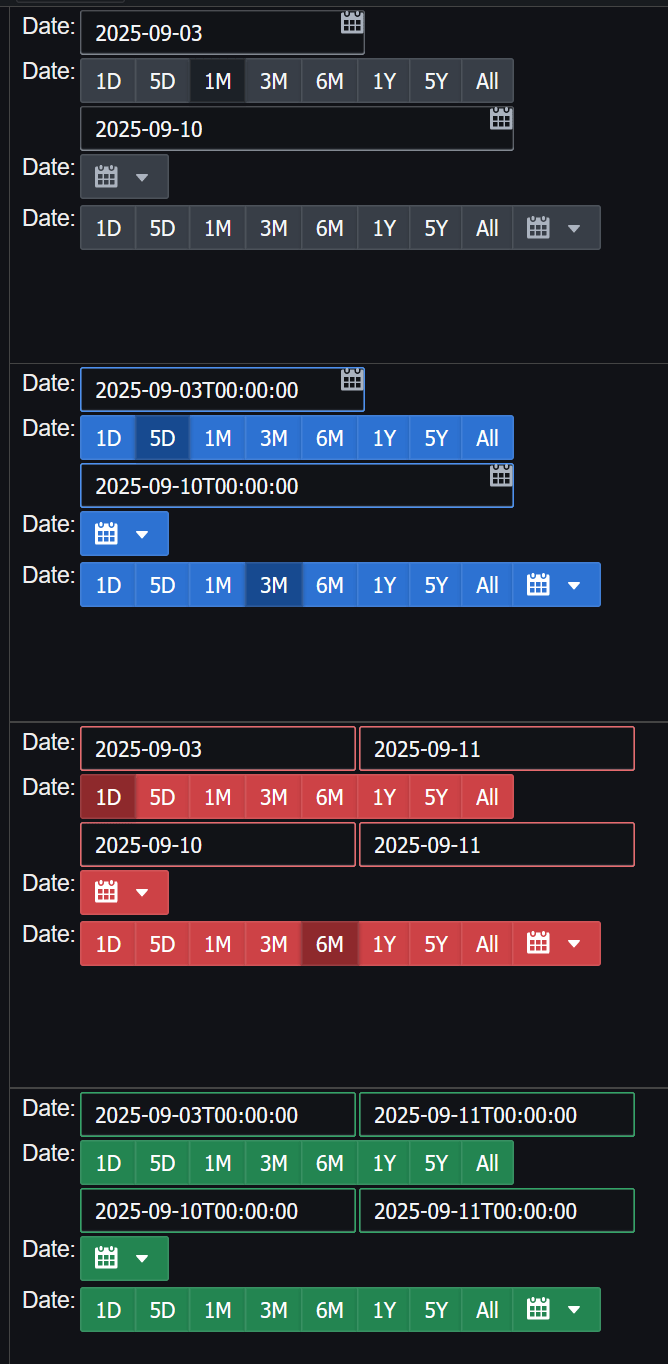Toggle the 1M range in gray group
The height and width of the screenshot is (1364, 668).
[218, 81]
